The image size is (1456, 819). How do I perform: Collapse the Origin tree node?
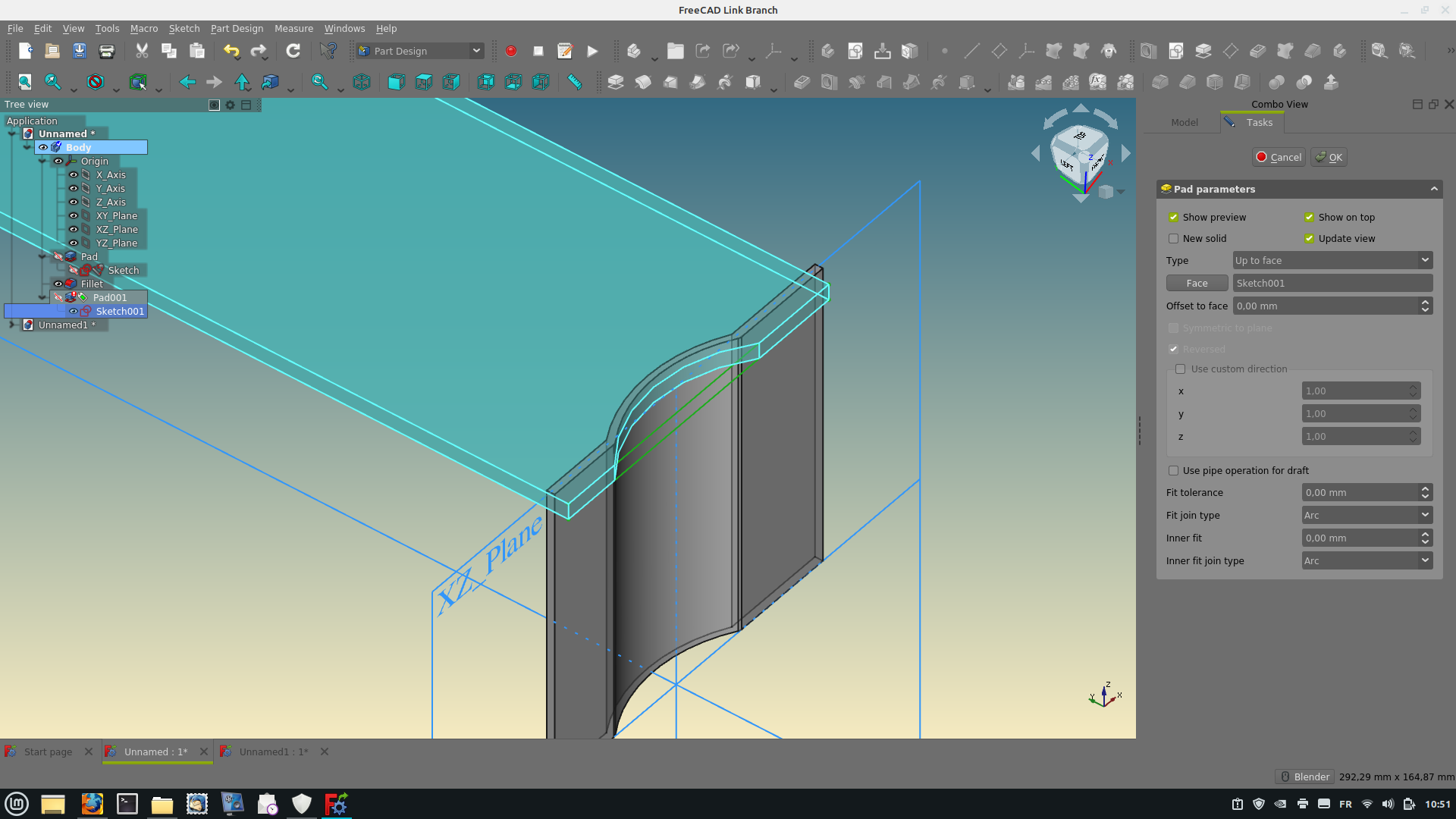(x=43, y=161)
